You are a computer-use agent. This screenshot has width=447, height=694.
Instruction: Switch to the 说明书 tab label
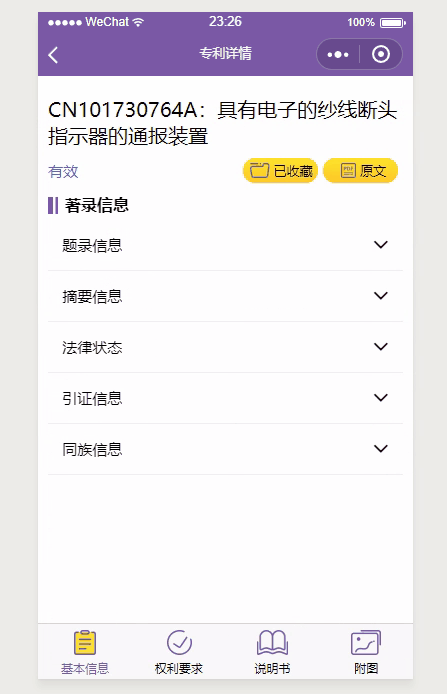[272, 668]
